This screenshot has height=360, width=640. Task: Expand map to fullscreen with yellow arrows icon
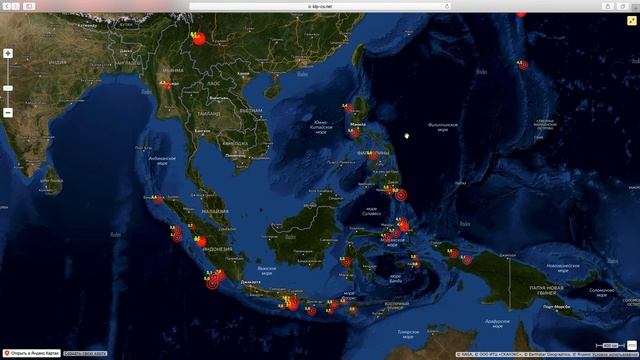pos(631,20)
